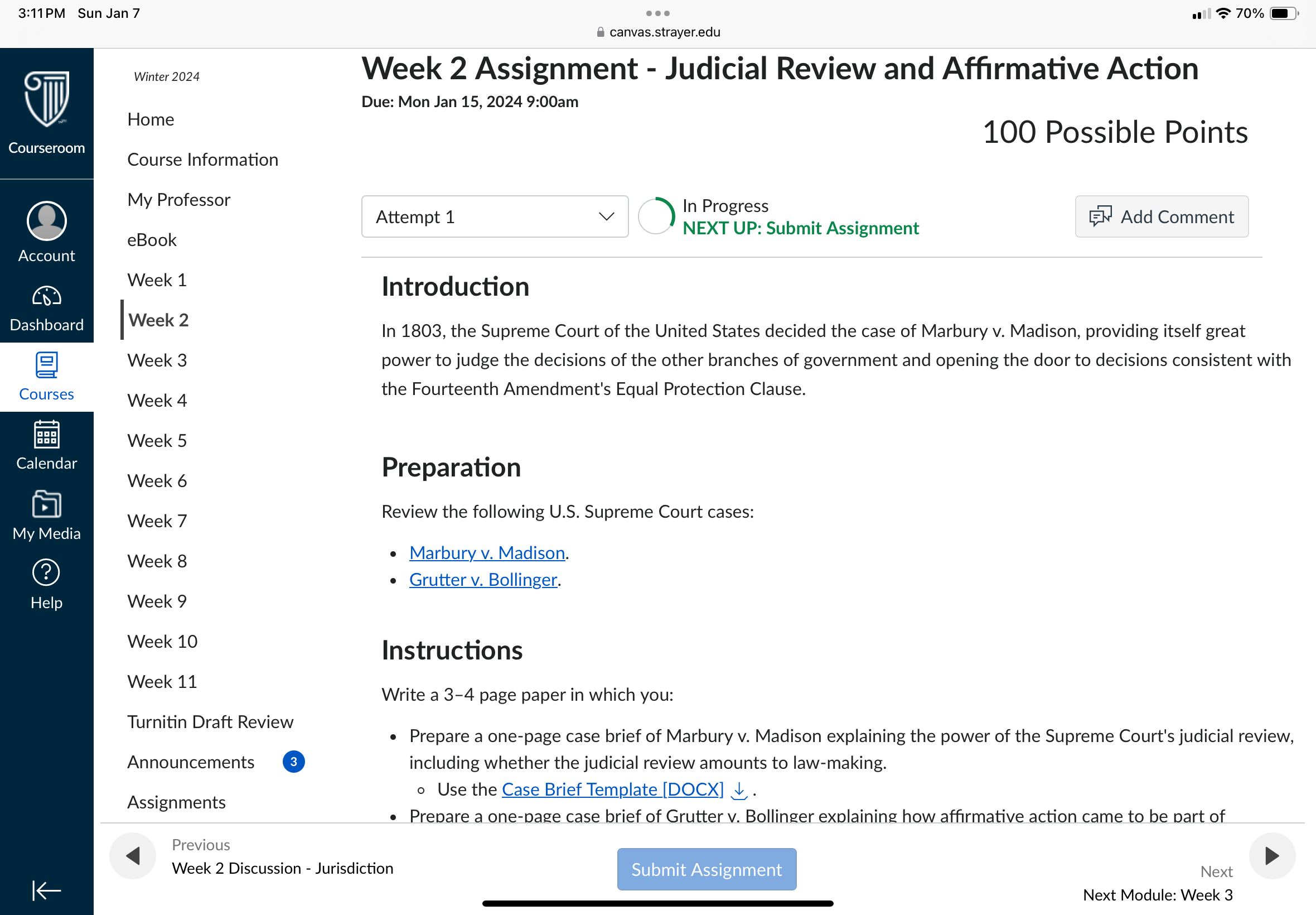The width and height of the screenshot is (1316, 915).
Task: Click the Submit Assignment button
Action: coord(707,869)
